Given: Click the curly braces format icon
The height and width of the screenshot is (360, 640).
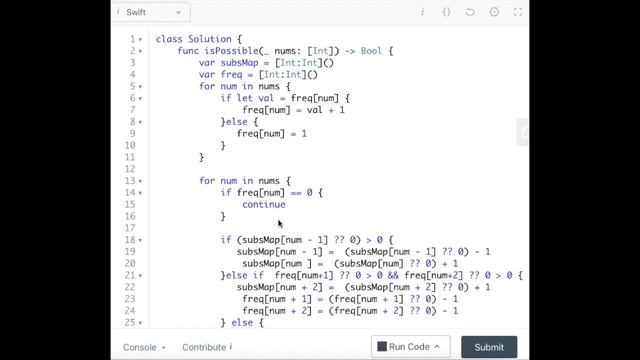Looking at the screenshot, I should click(447, 12).
